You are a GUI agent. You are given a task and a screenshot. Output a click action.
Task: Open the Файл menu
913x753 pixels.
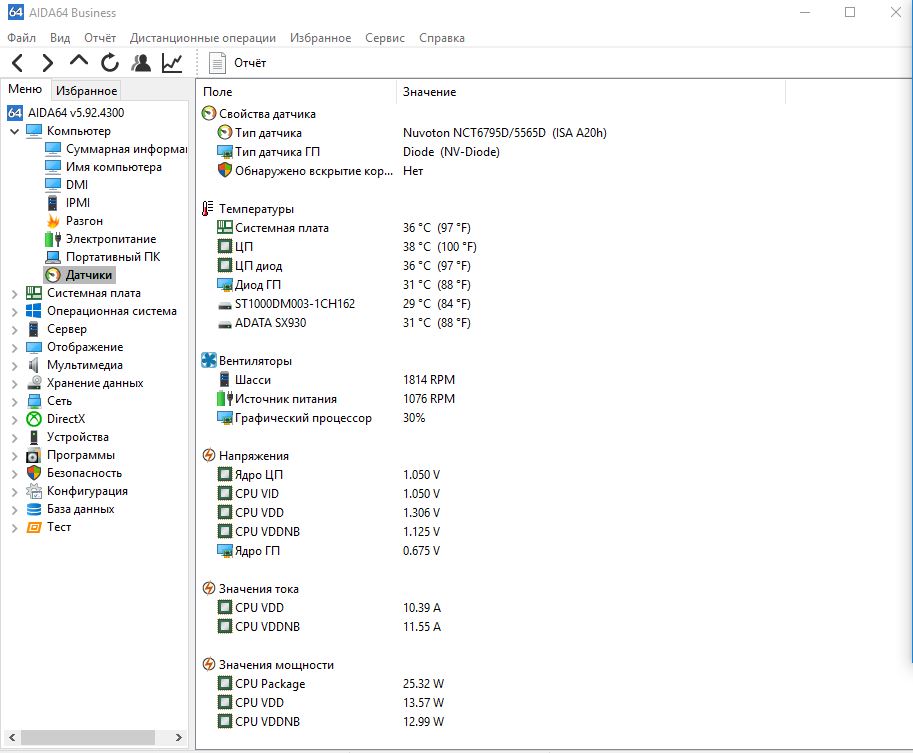point(22,38)
